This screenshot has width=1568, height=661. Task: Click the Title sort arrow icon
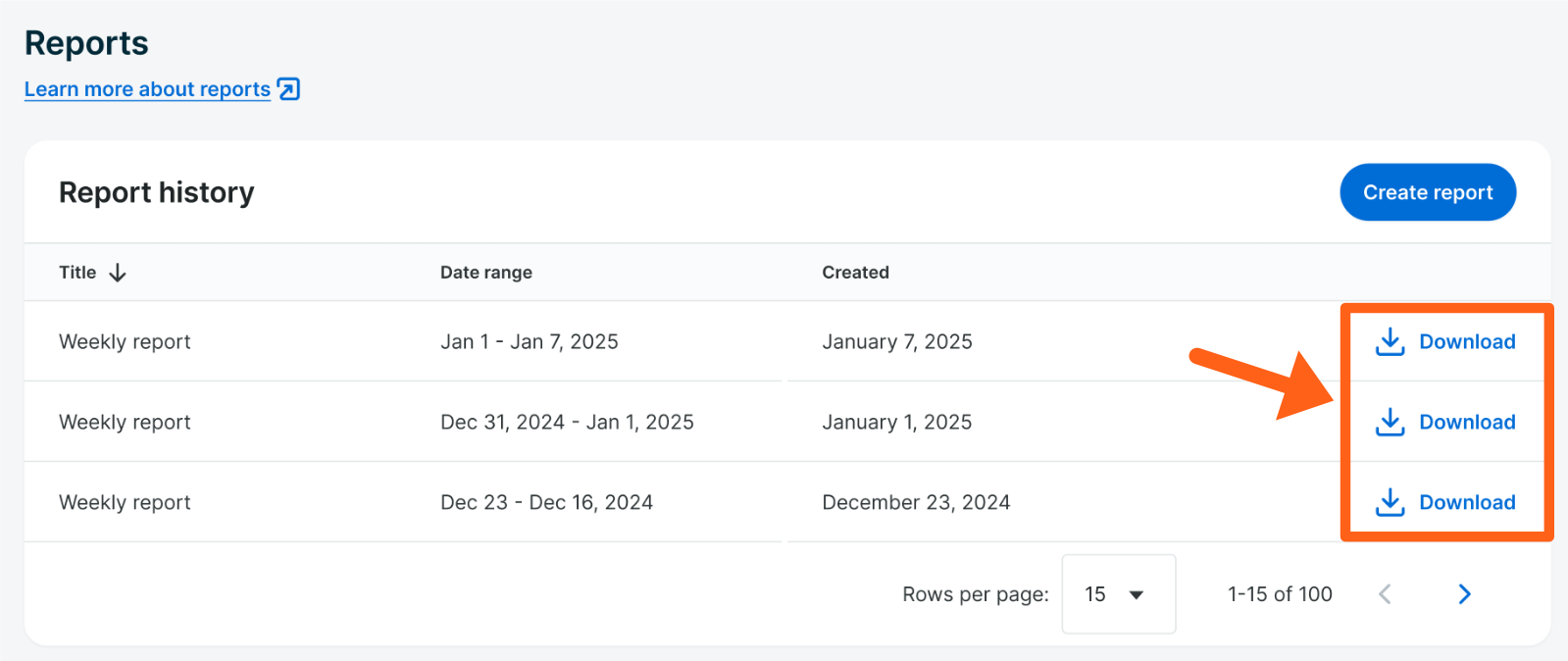(x=118, y=273)
